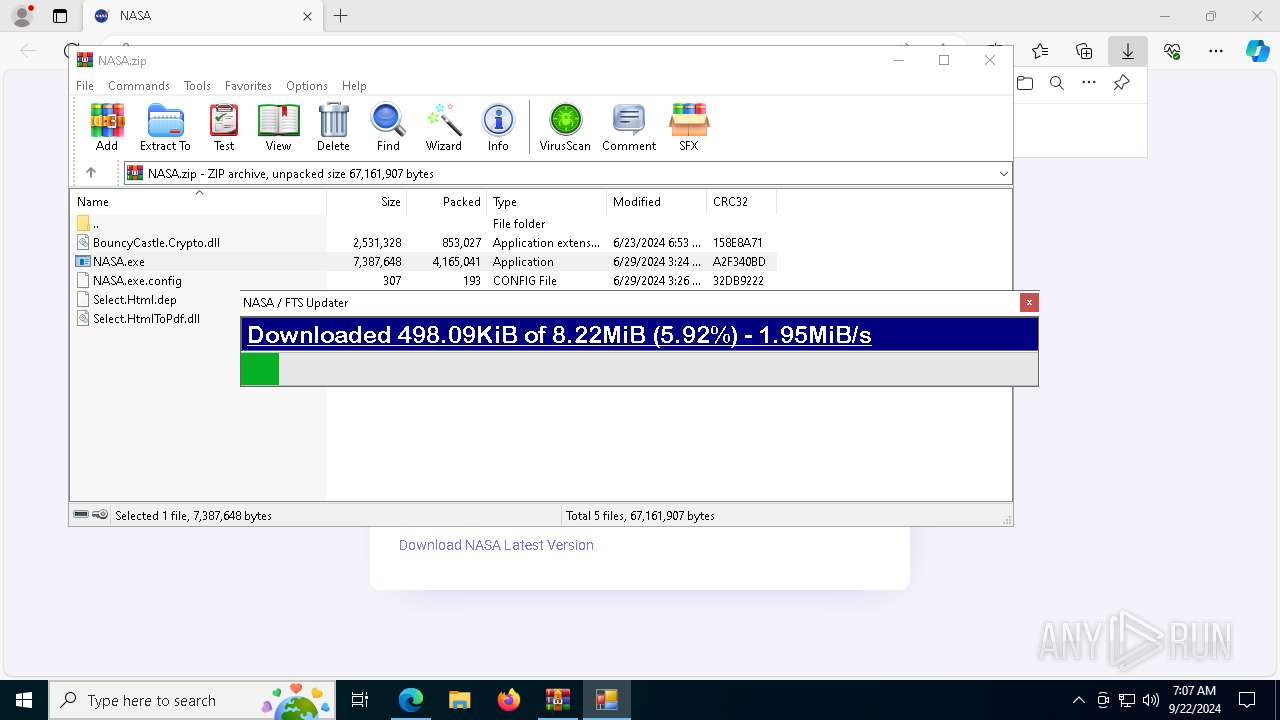Viewport: 1280px width, 720px height.
Task: Show hidden system tray icons
Action: pyautogui.click(x=1078, y=700)
